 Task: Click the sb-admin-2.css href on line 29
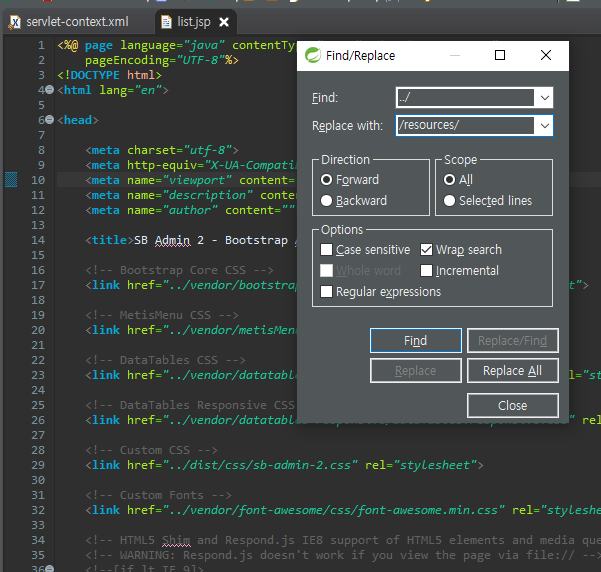tap(260, 465)
